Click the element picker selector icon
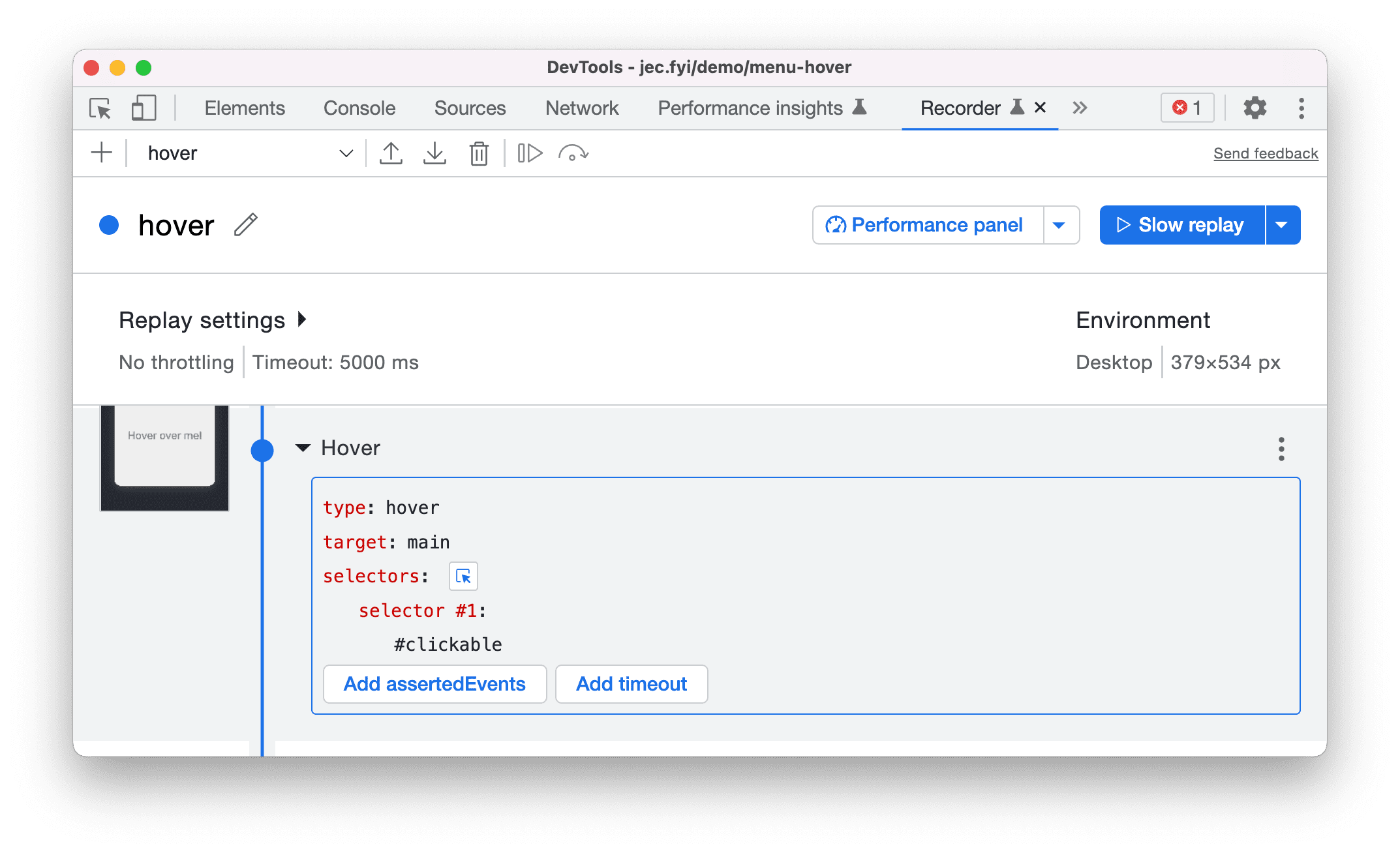Screen dimensions: 1400x853 tap(463, 575)
